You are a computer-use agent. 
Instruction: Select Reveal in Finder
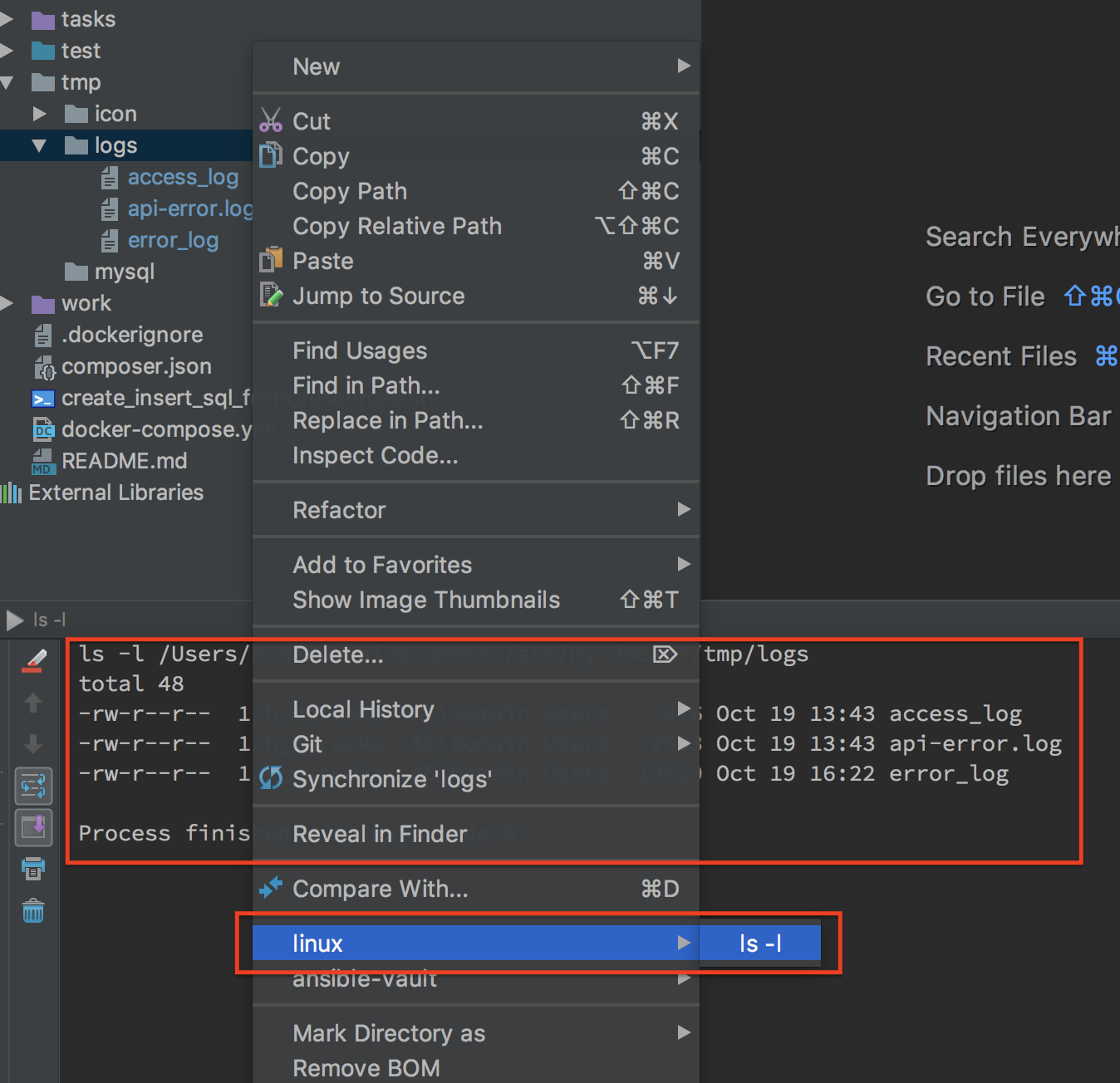point(476,834)
